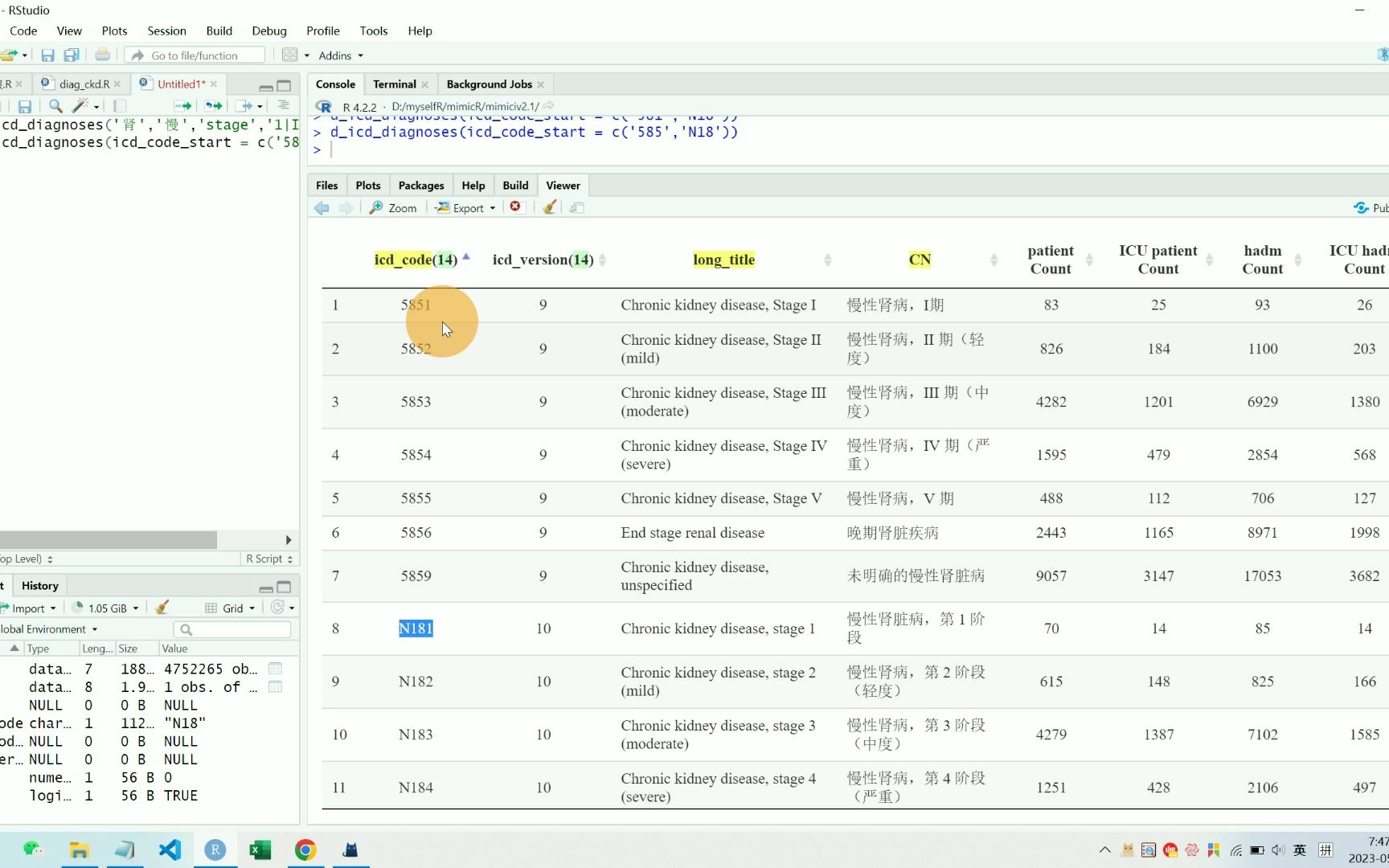Open the Addins dropdown
Image resolution: width=1389 pixels, height=868 pixels.
click(x=341, y=55)
